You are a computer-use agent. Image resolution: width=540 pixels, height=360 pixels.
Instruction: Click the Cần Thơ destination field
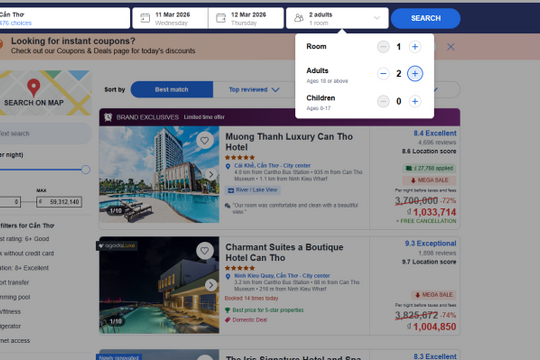pos(65,18)
